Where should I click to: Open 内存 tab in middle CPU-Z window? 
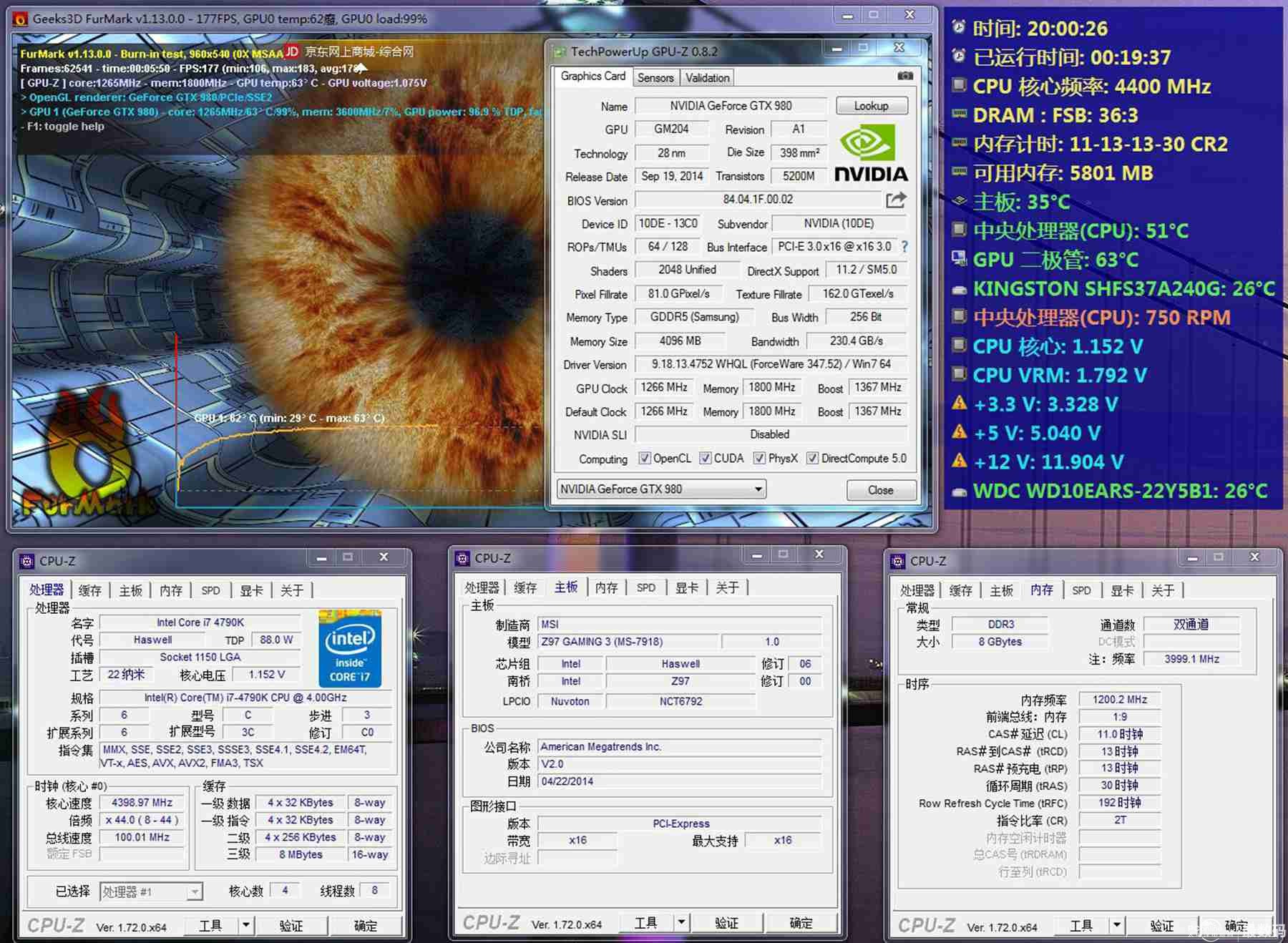pos(606,587)
